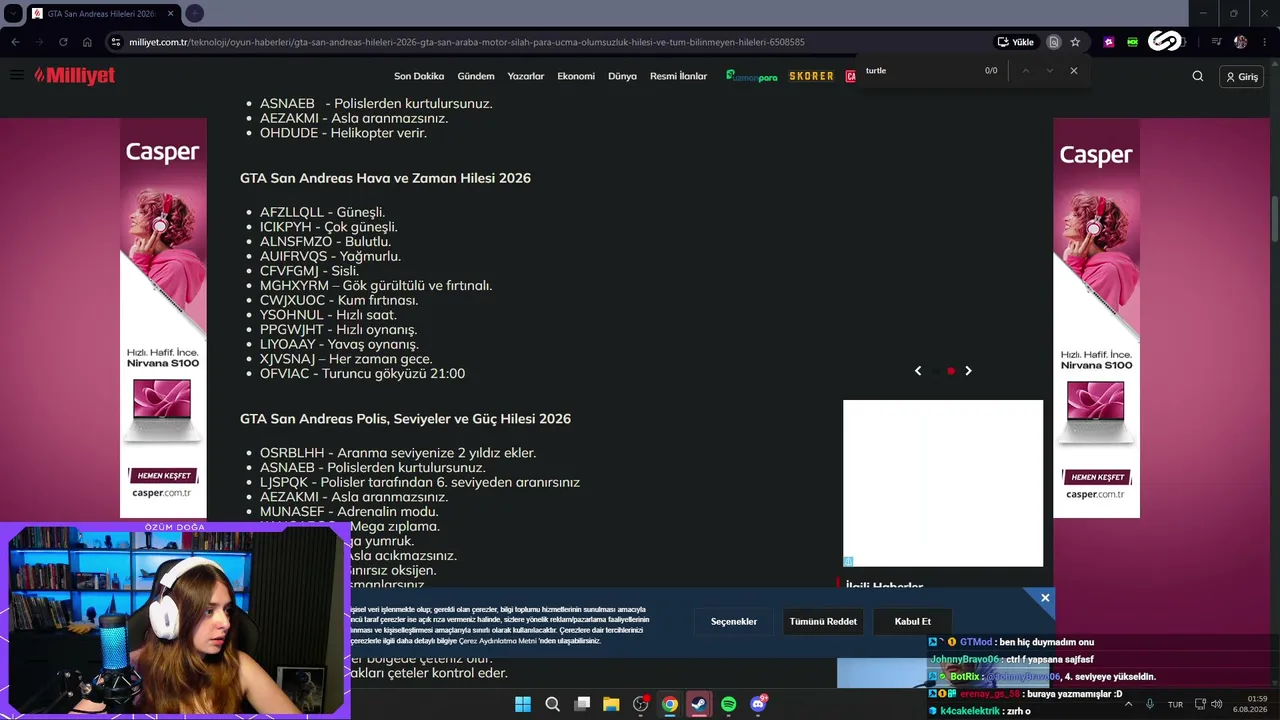The height and width of the screenshot is (720, 1280).
Task: Reload the page
Action: click(63, 42)
